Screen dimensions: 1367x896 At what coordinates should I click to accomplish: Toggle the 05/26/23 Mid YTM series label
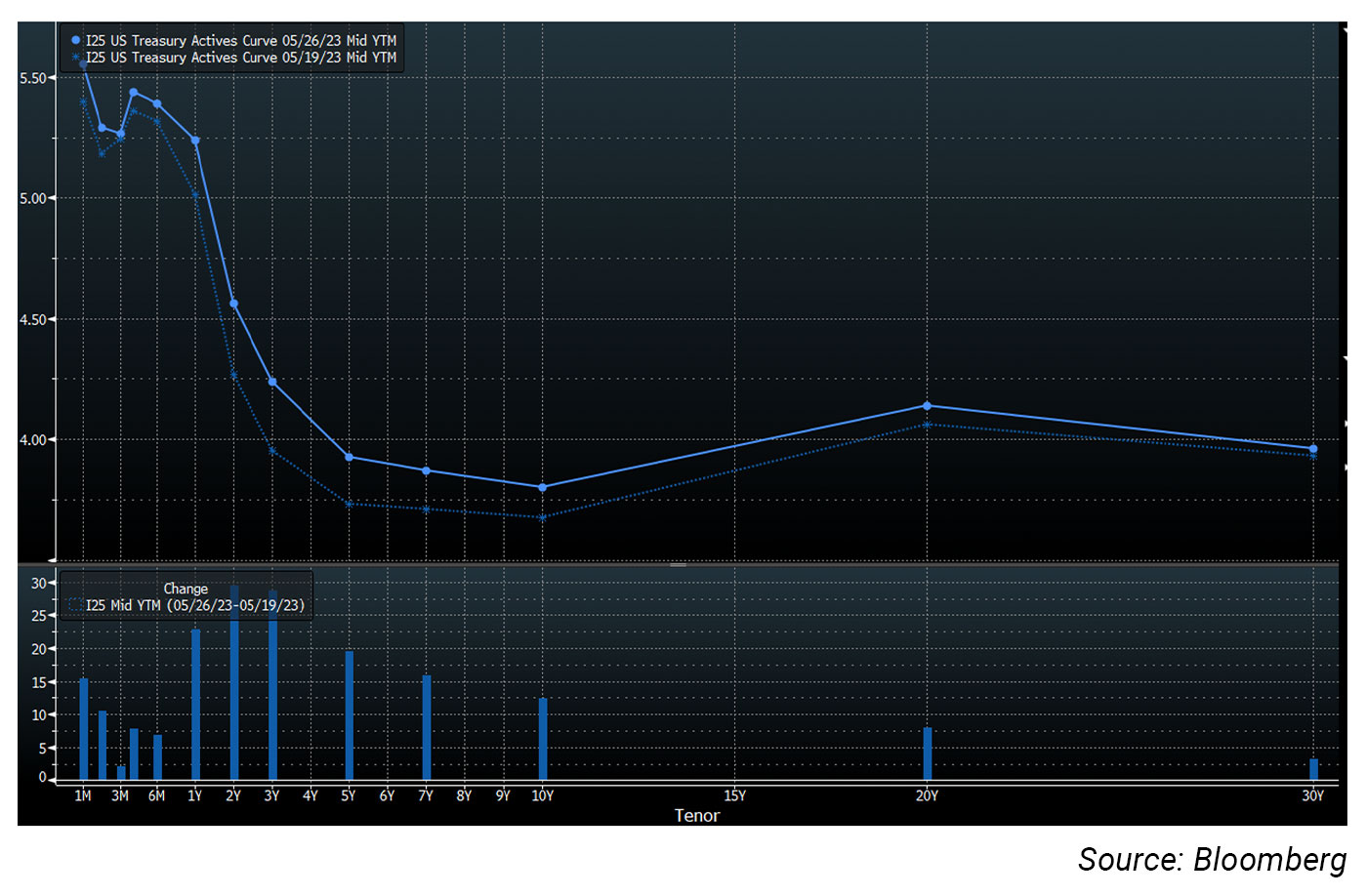[x=241, y=41]
